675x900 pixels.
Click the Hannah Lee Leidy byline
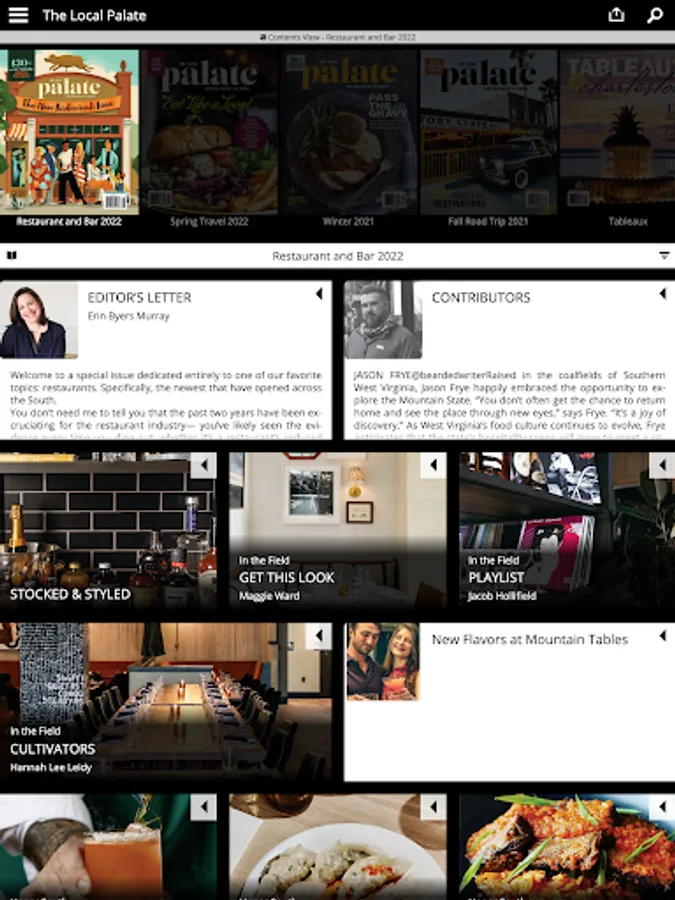(51, 767)
